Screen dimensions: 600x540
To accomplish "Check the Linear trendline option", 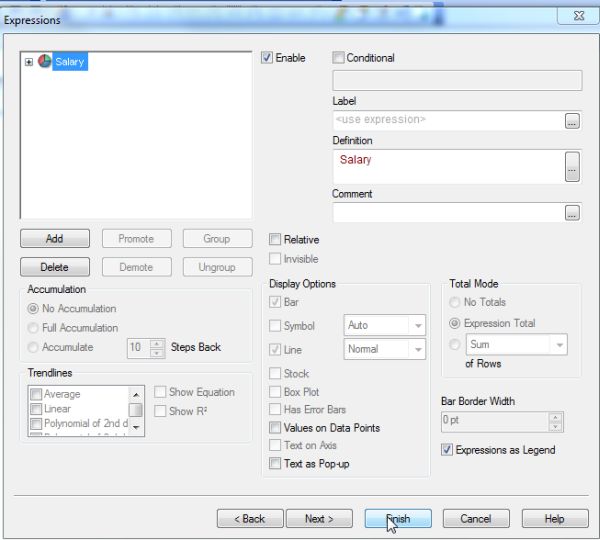I will point(36,409).
